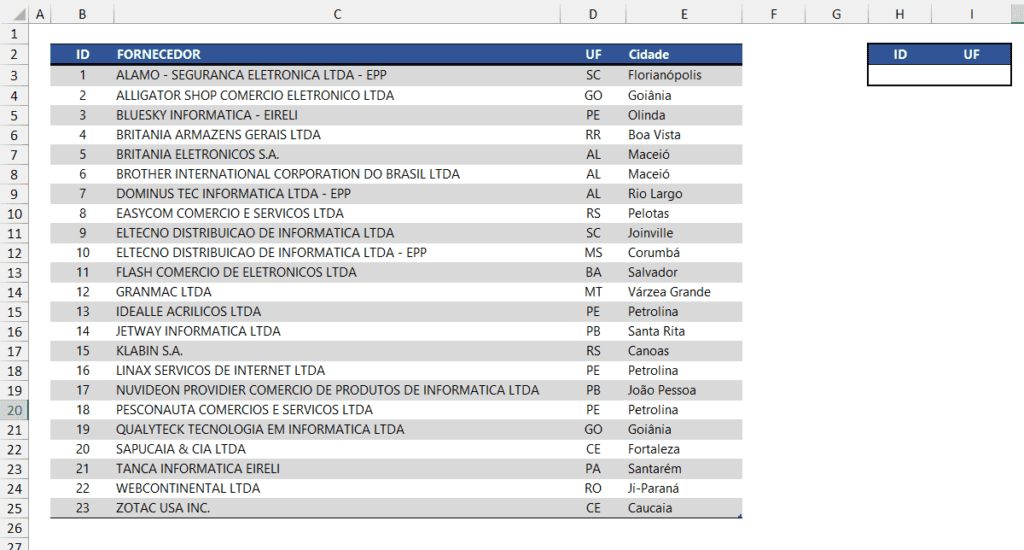Screen dimensions: 1024x550
Task: Select cell KLABIN S.A.
Action: coord(337,351)
